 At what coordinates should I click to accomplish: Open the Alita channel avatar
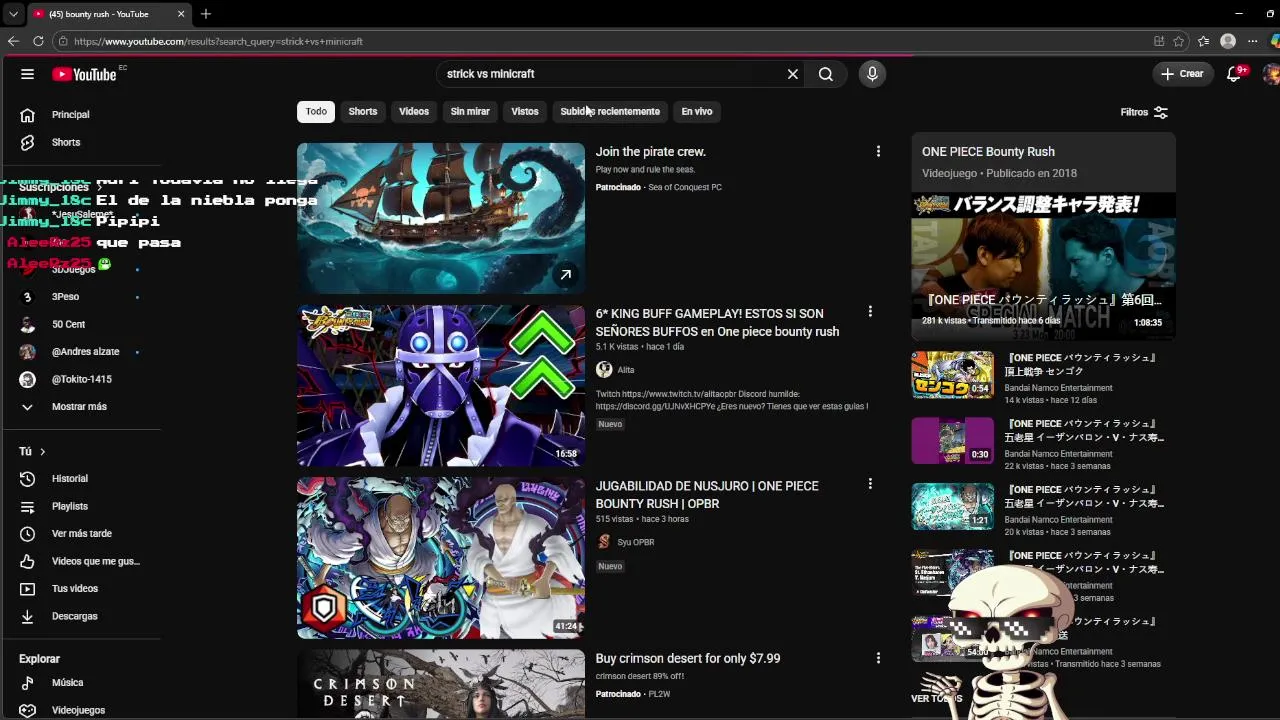click(604, 370)
